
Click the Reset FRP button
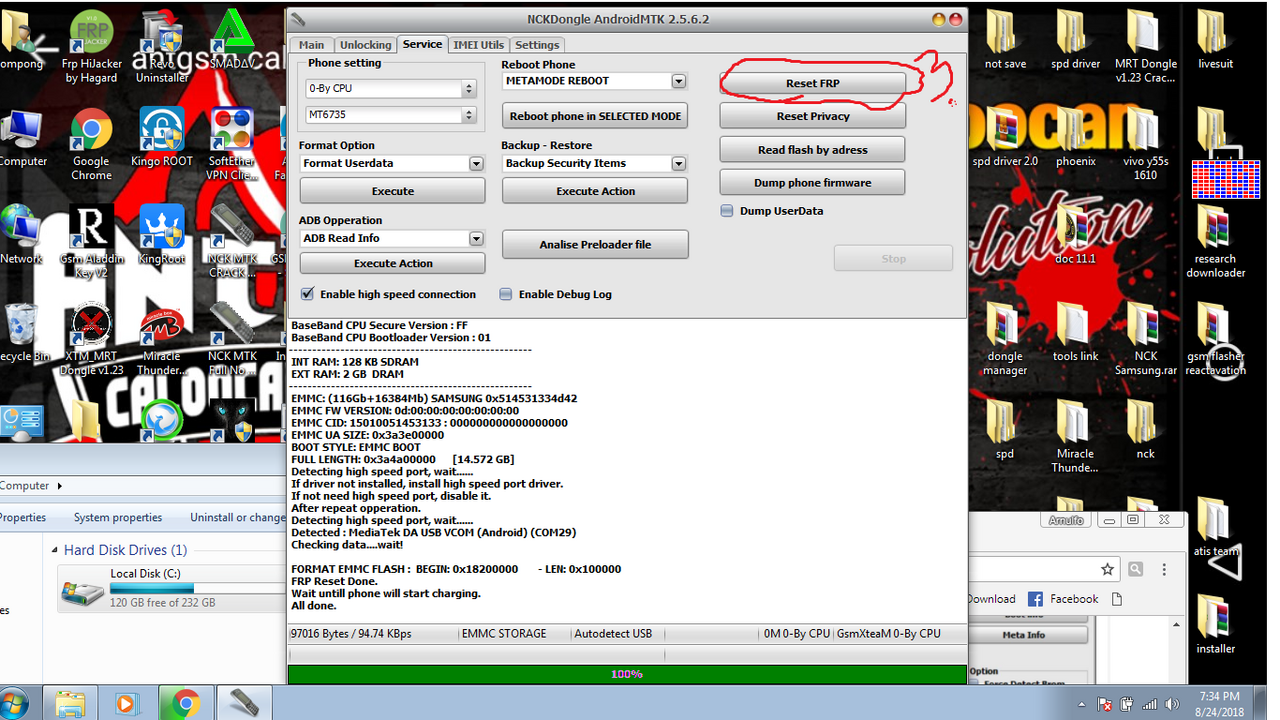pos(812,84)
